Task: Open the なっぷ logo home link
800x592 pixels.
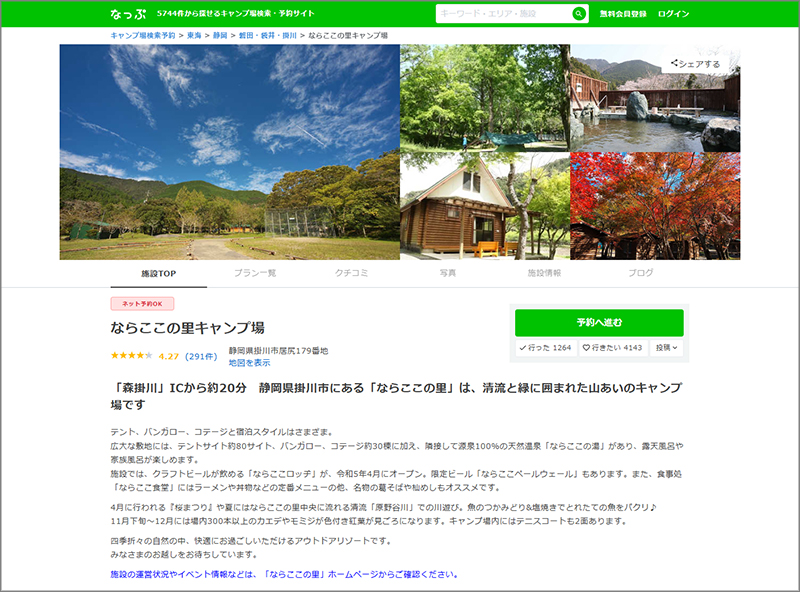Action: (x=128, y=14)
